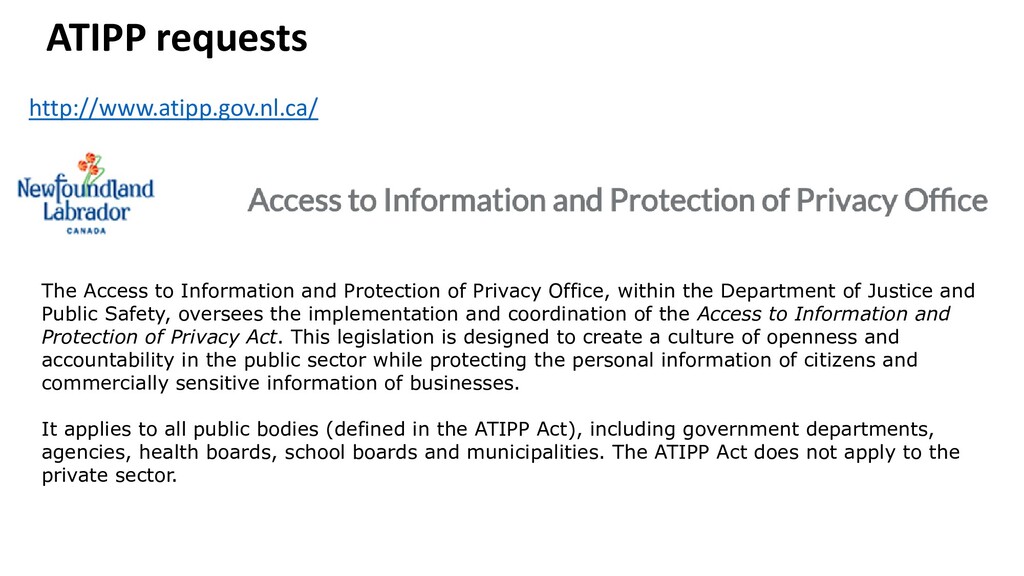The image size is (1024, 576).
Task: Click the words "private sector." at the end
Action: [x=109, y=475]
